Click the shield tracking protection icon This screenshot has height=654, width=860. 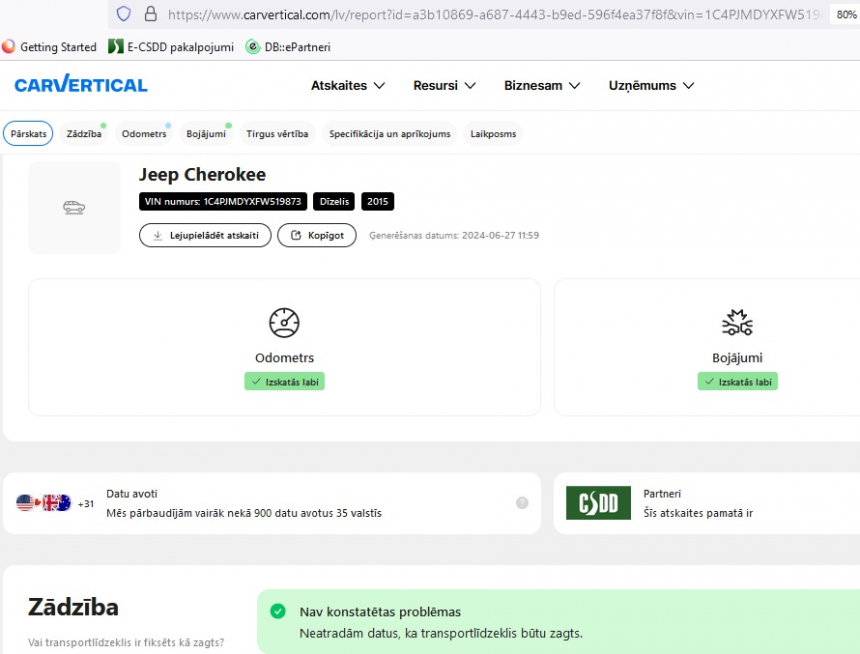124,14
